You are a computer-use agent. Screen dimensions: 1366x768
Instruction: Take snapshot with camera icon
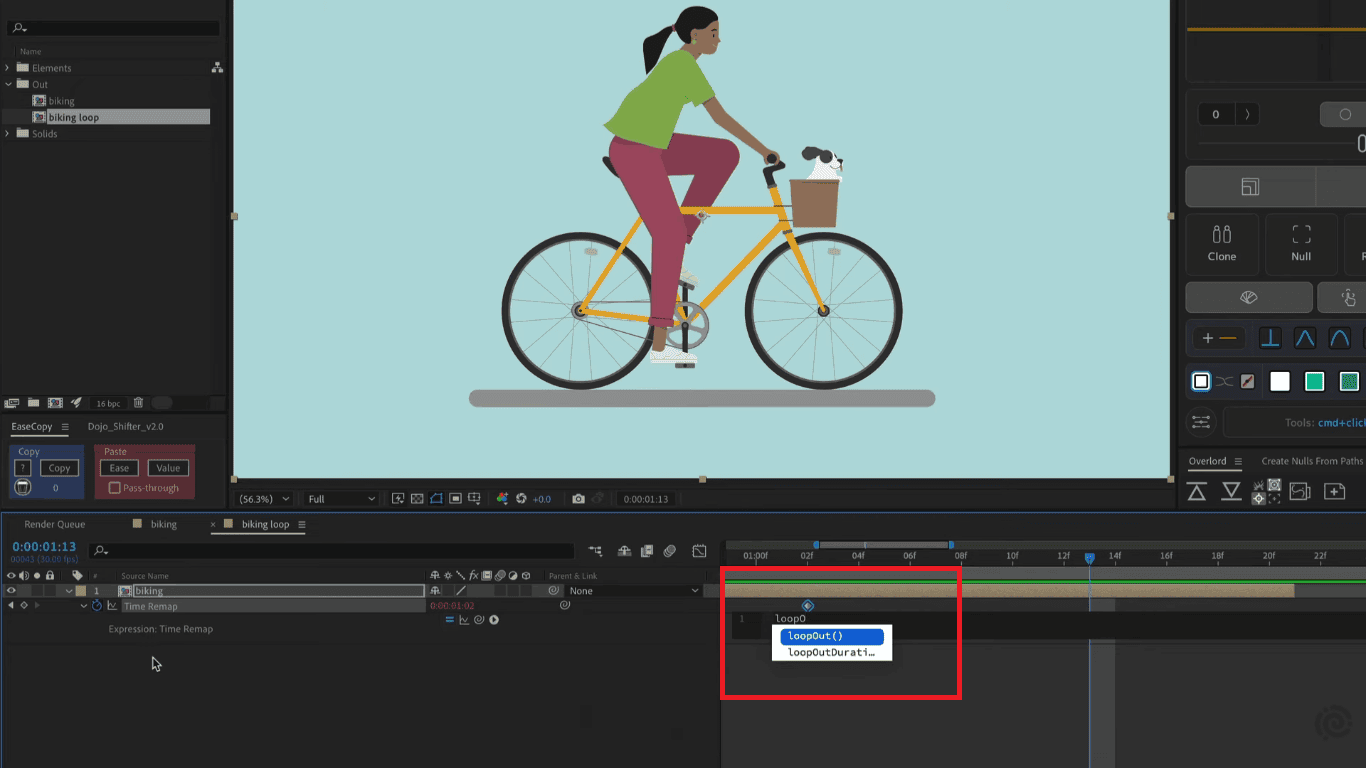[578, 498]
